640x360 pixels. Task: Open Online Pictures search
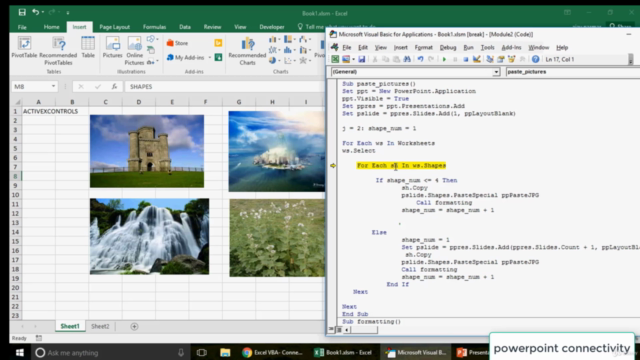(134, 51)
